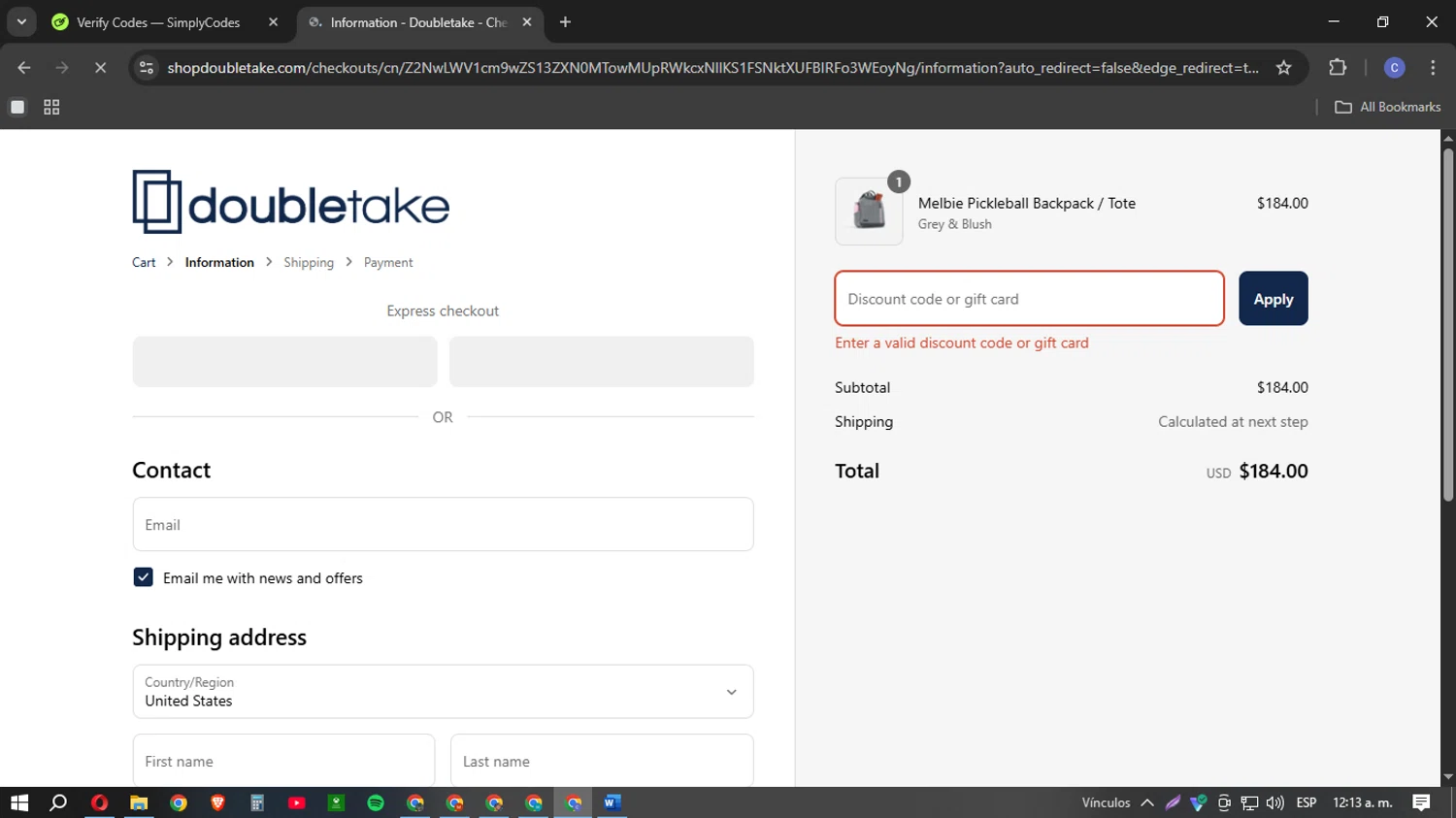Open the purple feather tray icon

[1174, 802]
